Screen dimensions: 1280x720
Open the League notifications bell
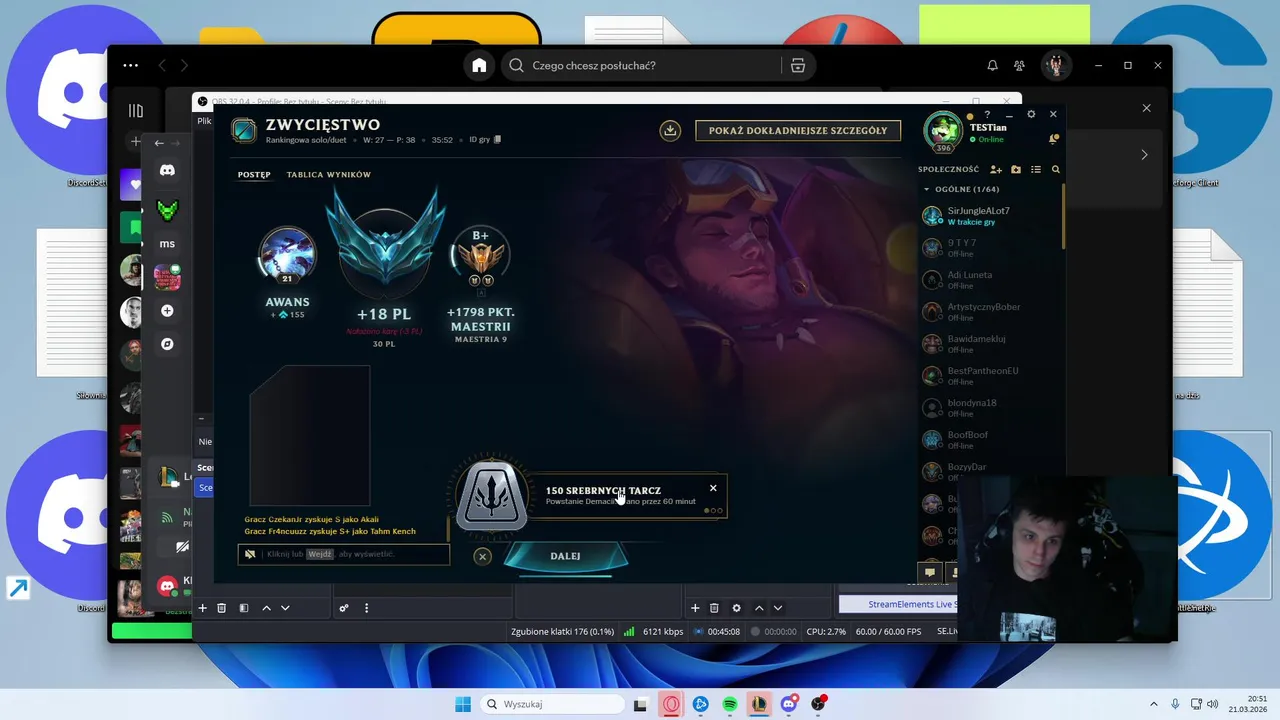pyautogui.click(x=1053, y=139)
